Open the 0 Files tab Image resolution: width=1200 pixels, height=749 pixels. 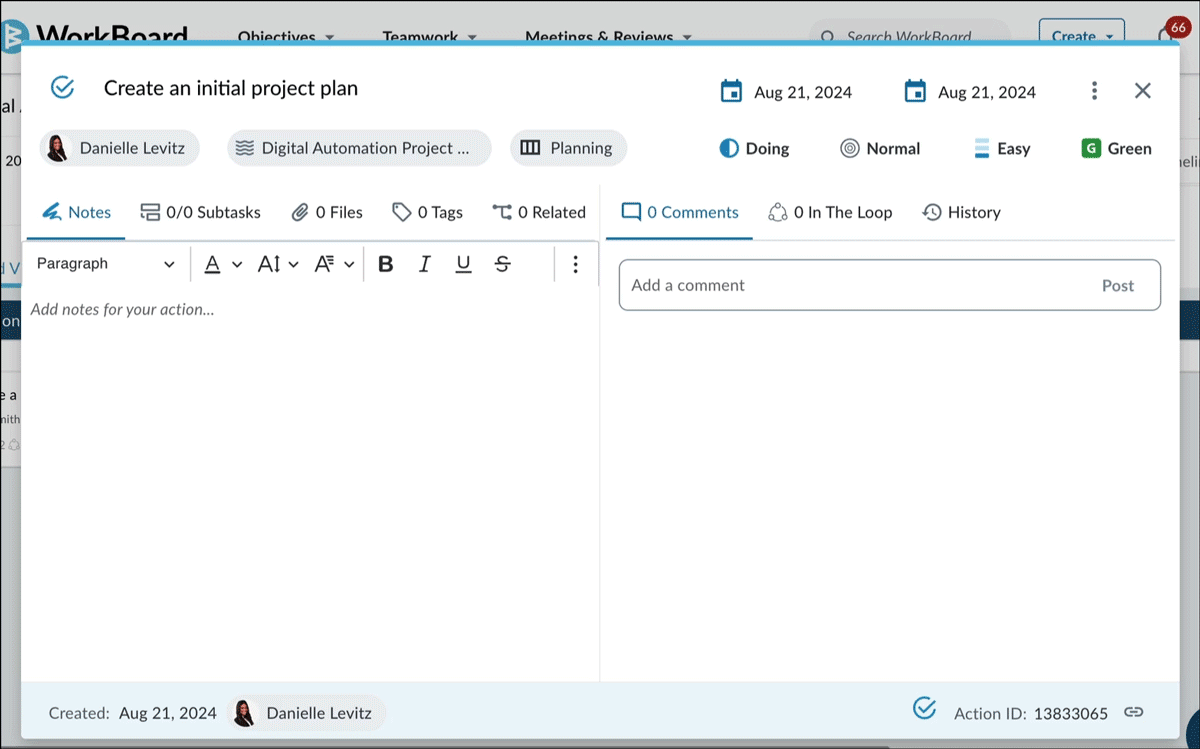pyautogui.click(x=326, y=212)
